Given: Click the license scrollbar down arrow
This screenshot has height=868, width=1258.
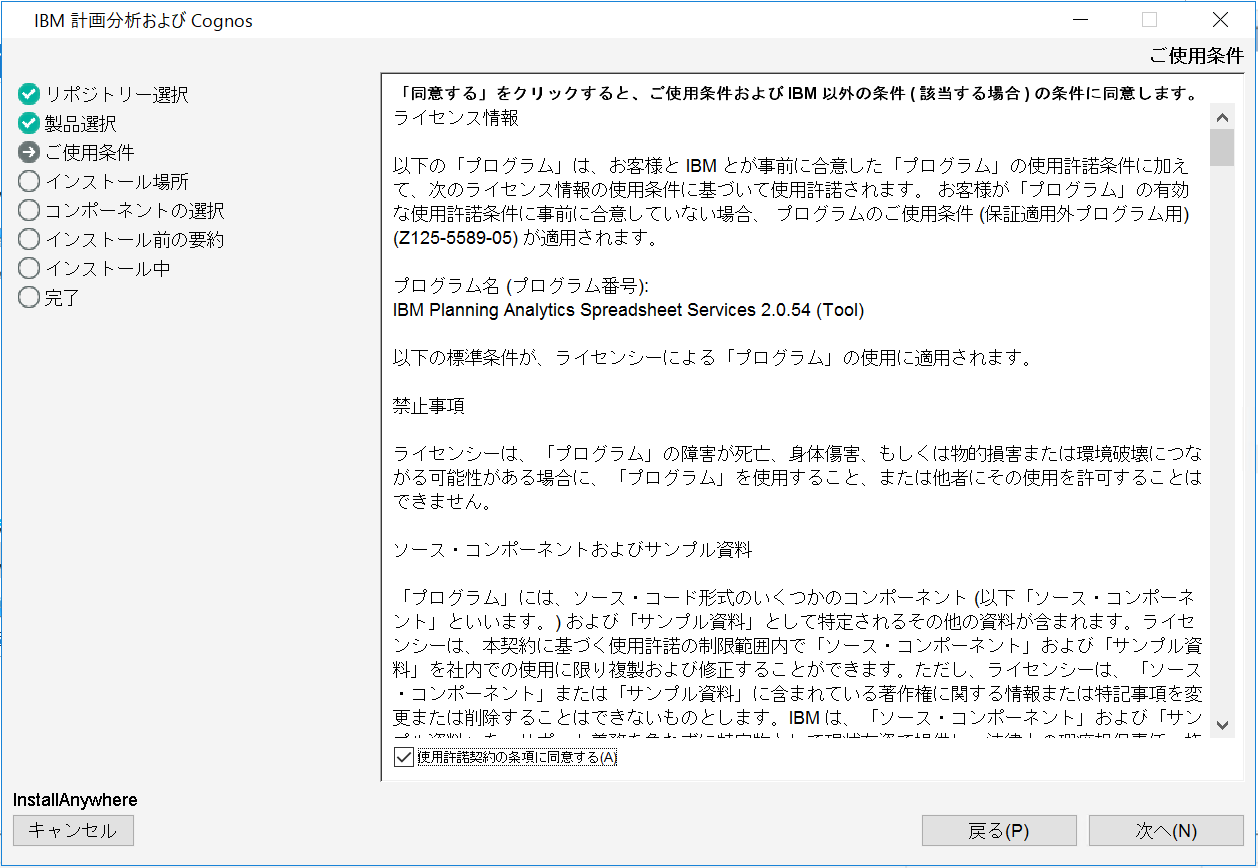Looking at the screenshot, I should pos(1222,724).
